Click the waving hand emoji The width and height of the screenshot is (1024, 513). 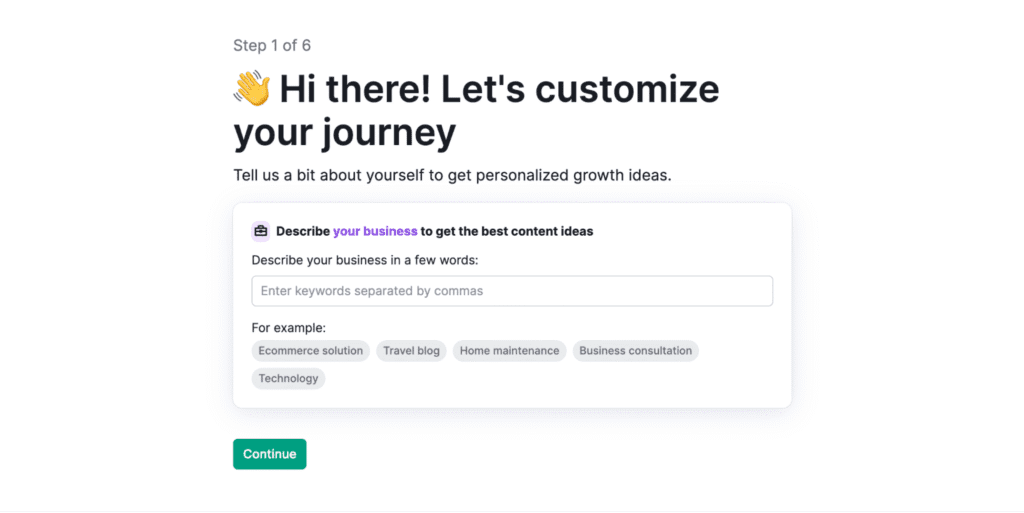click(x=252, y=88)
